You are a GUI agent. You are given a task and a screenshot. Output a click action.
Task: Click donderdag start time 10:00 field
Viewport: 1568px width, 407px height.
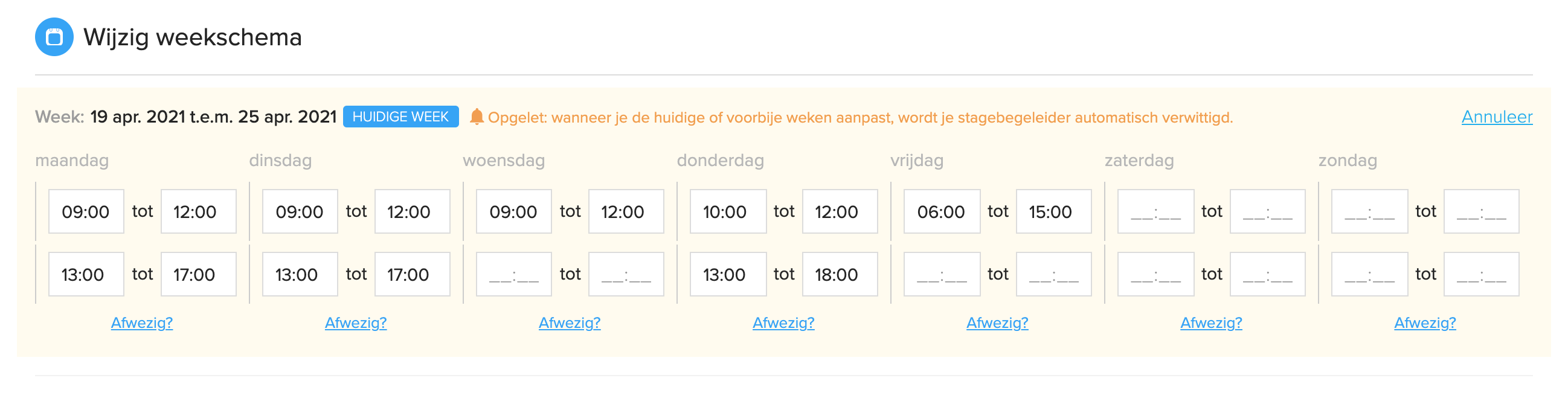(728, 212)
